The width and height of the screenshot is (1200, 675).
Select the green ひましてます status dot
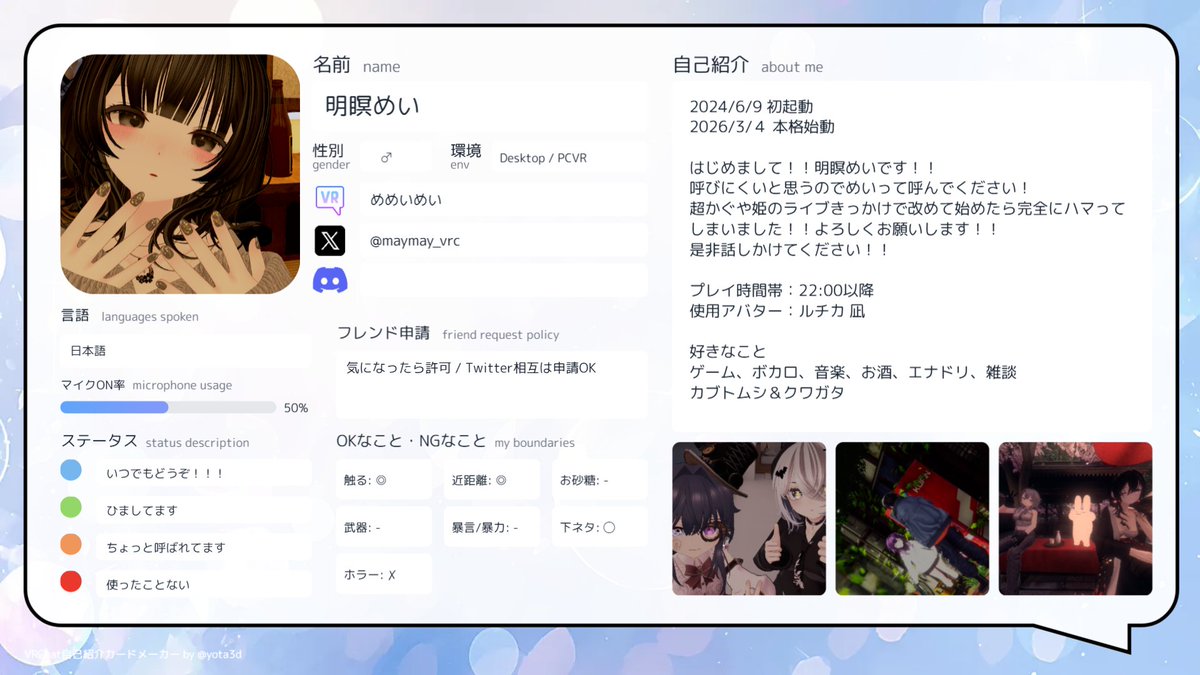pos(70,508)
